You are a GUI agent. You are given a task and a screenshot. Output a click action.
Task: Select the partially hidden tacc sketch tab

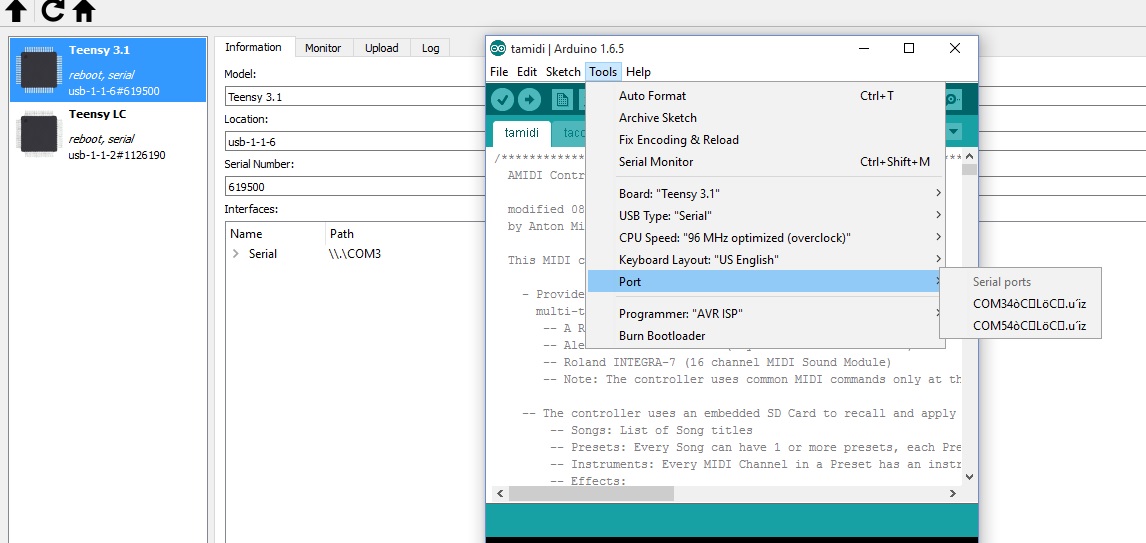571,133
